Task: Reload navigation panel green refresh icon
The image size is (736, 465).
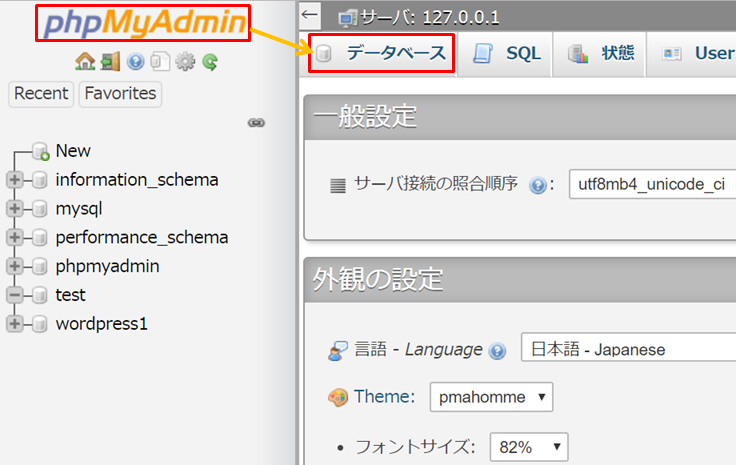Action: tap(210, 61)
